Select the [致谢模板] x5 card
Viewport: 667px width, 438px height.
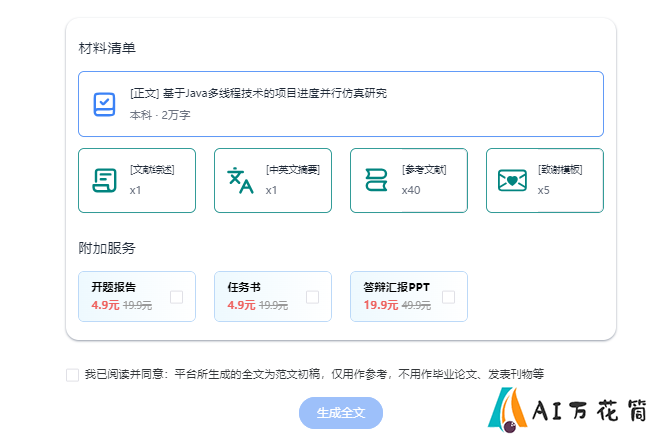545,180
